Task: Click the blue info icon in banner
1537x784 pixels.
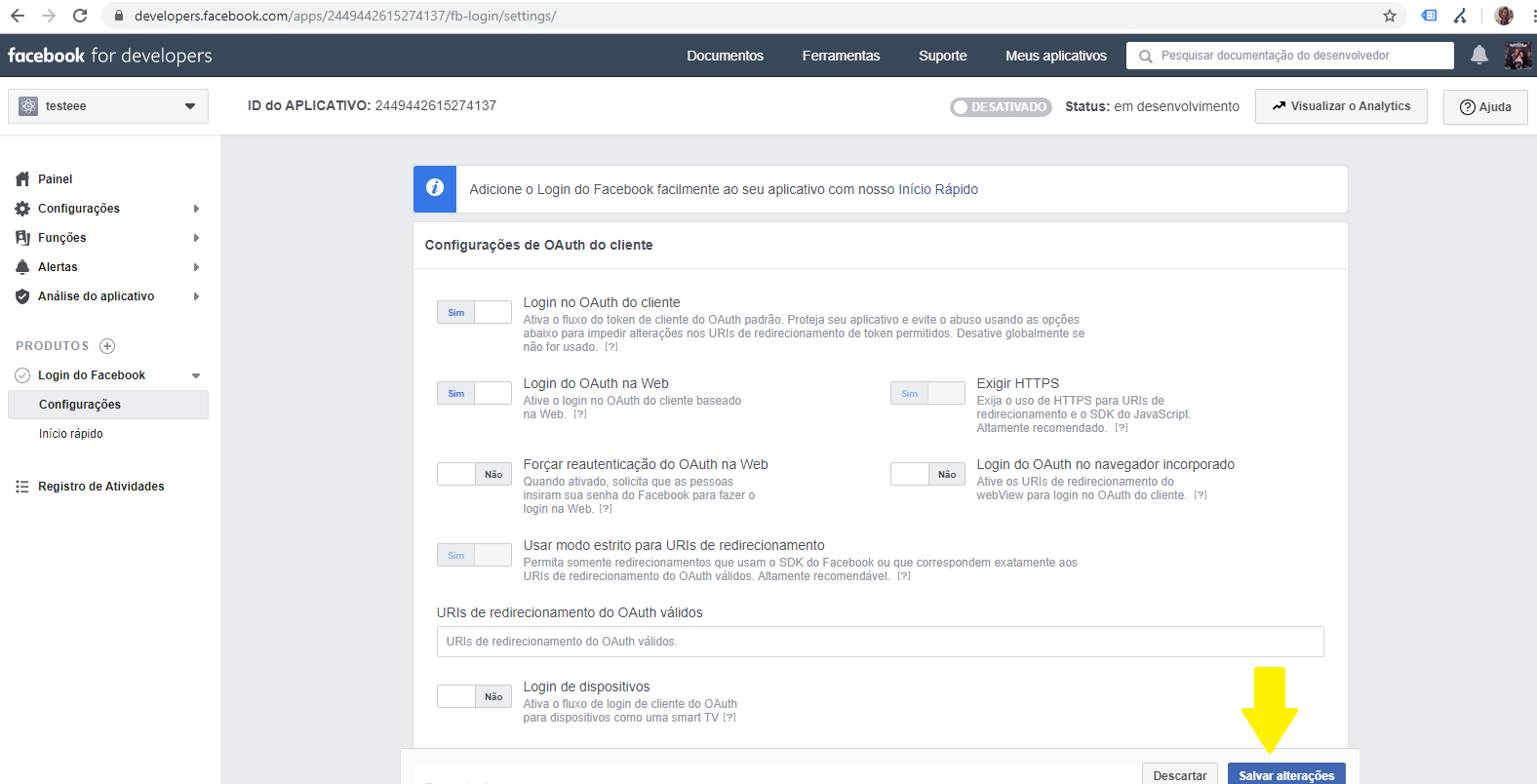Action: (435, 188)
